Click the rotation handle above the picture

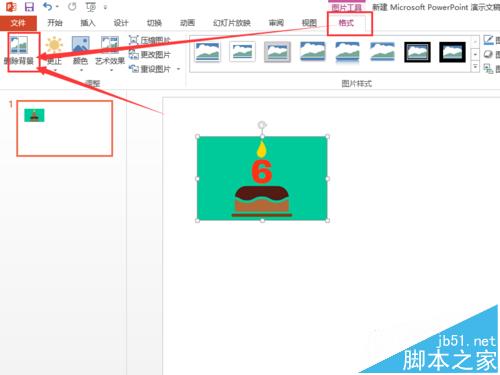coord(262,125)
